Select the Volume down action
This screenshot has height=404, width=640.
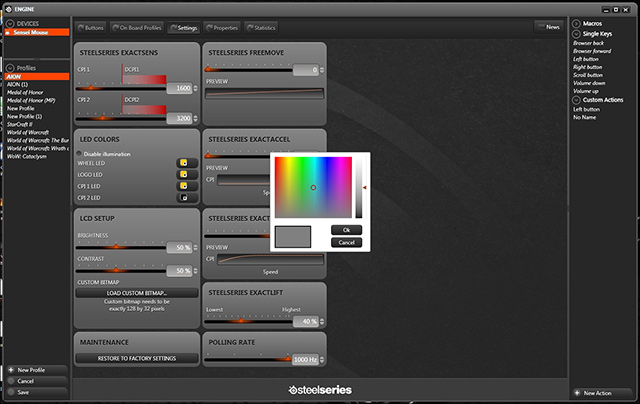click(589, 83)
